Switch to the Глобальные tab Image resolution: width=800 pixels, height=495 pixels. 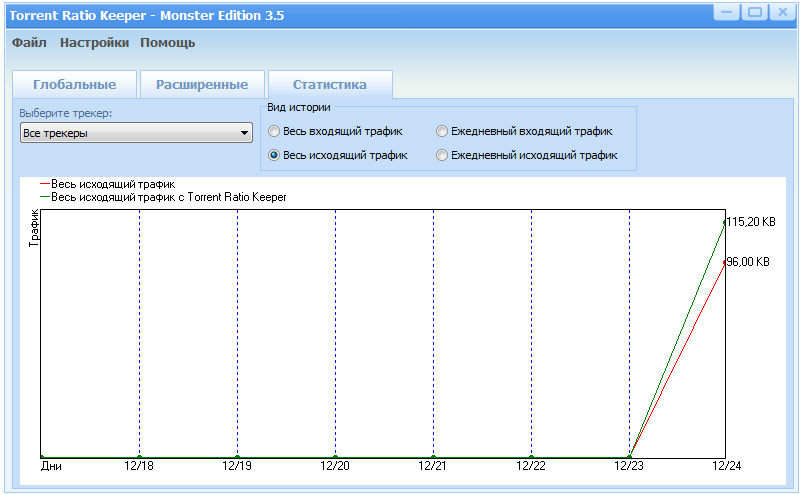[74, 84]
